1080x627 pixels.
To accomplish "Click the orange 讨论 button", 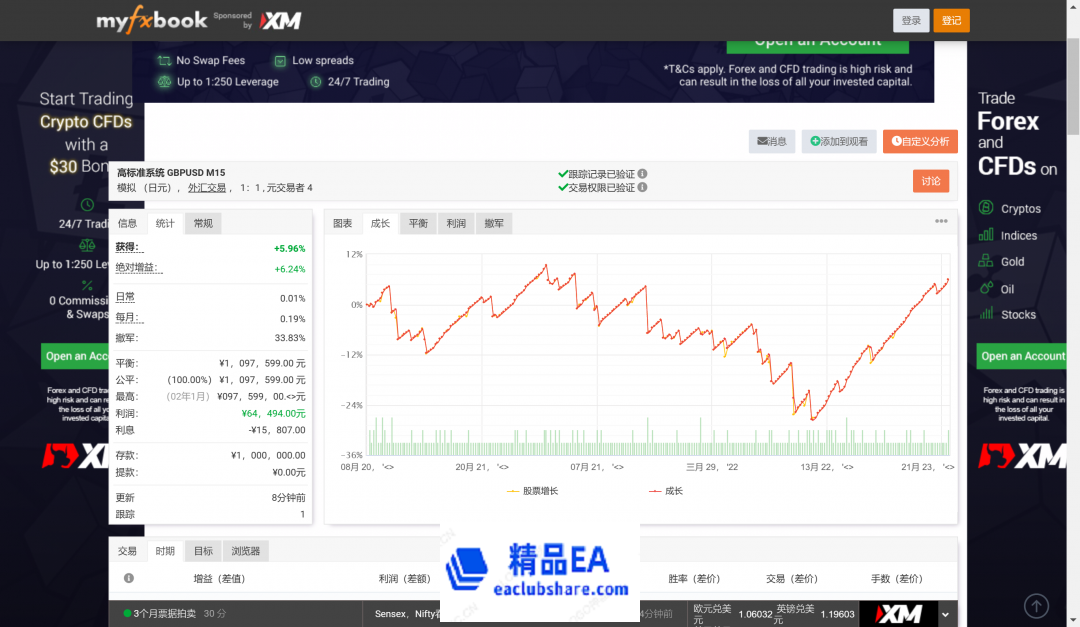I will pyautogui.click(x=931, y=180).
